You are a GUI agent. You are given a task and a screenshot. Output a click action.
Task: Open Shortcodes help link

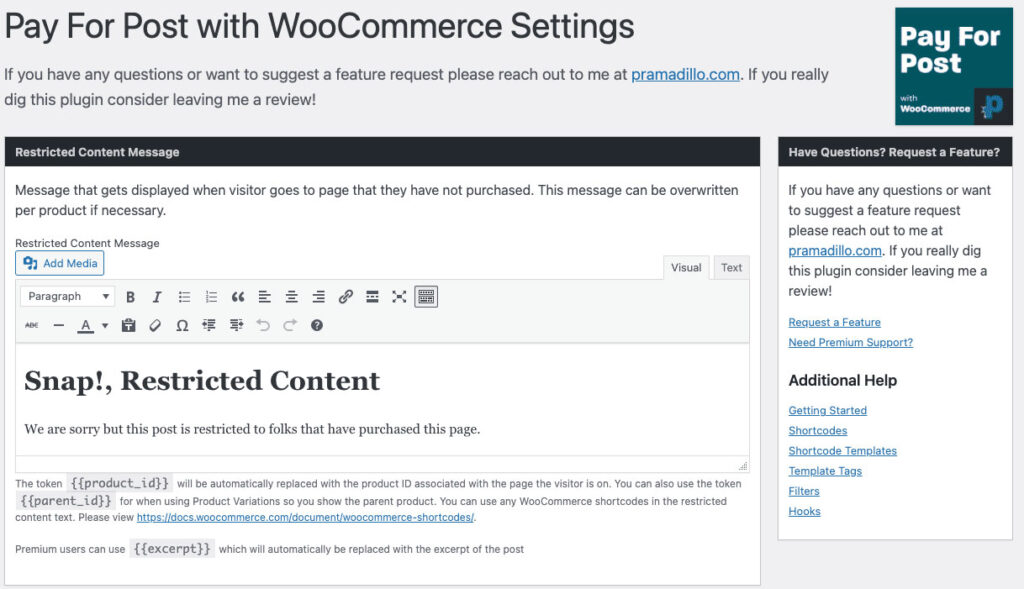818,430
